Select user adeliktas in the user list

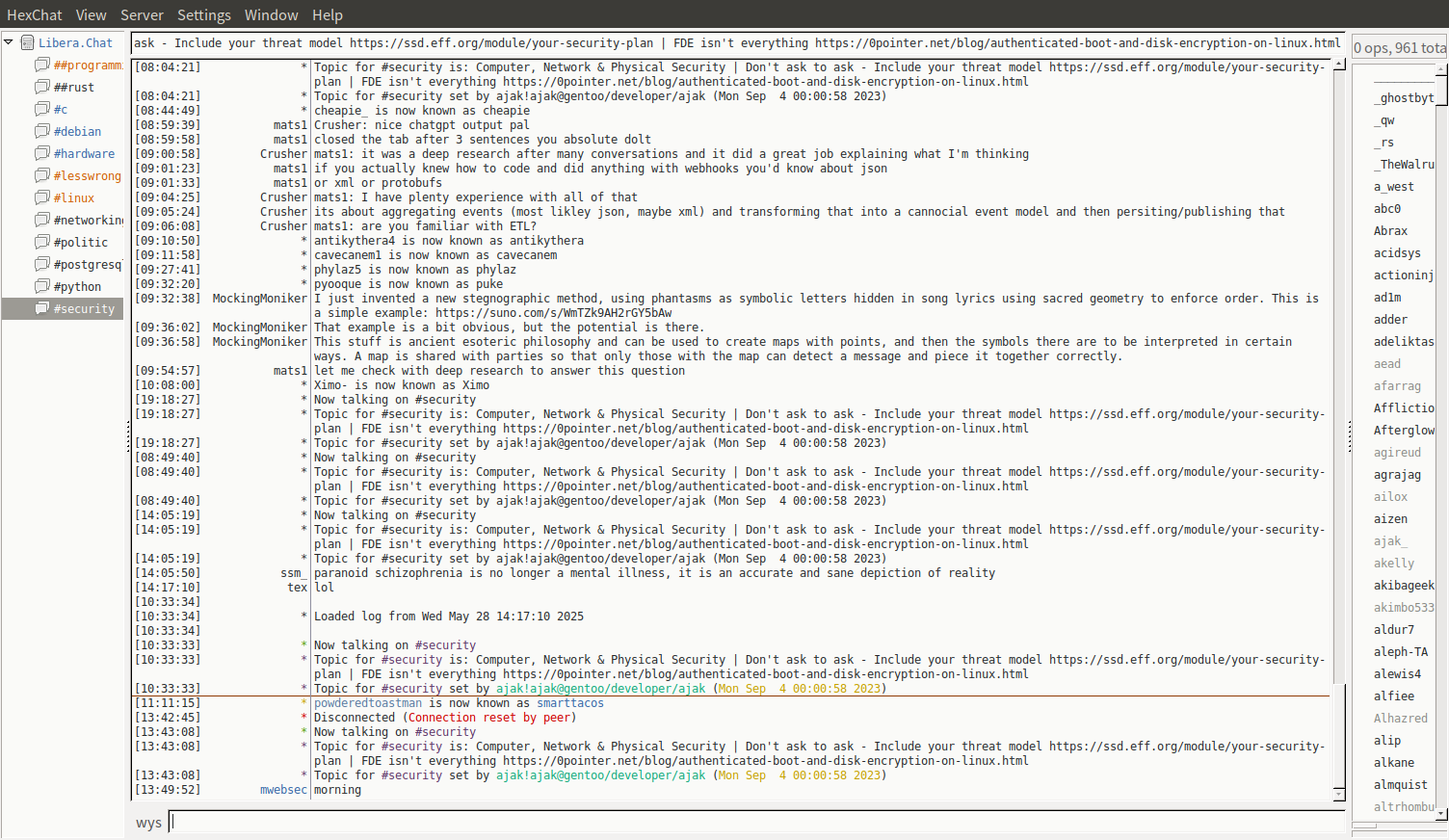point(1404,342)
